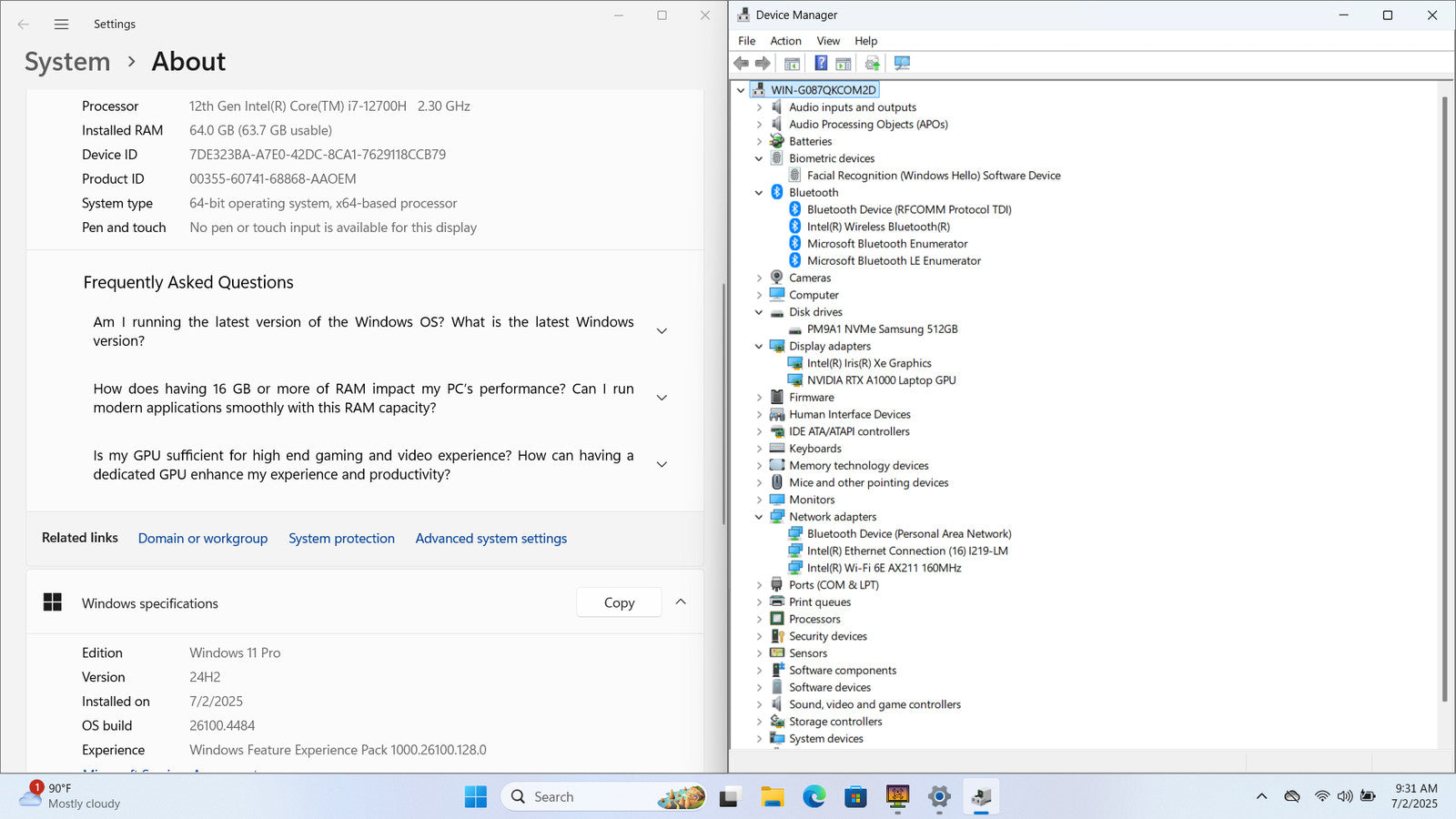Click Update device driver toolbar icon
1456x819 pixels.
point(873,63)
